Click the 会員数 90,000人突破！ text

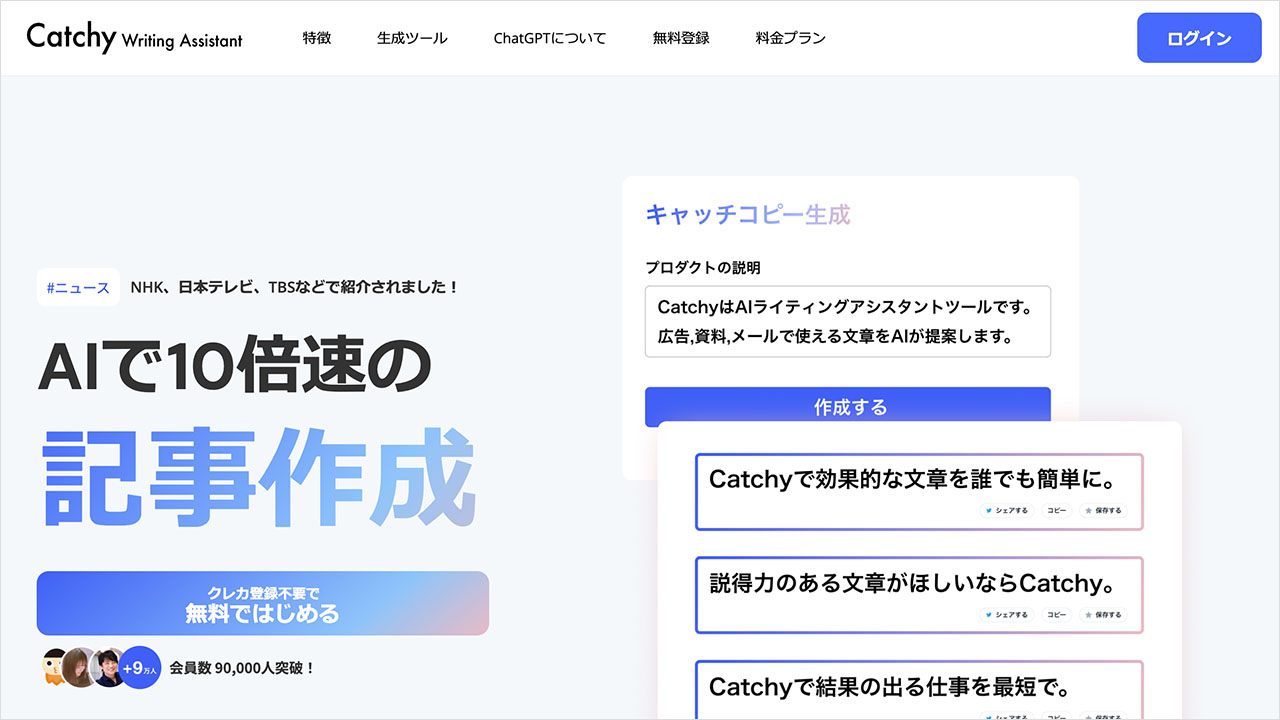coord(242,667)
